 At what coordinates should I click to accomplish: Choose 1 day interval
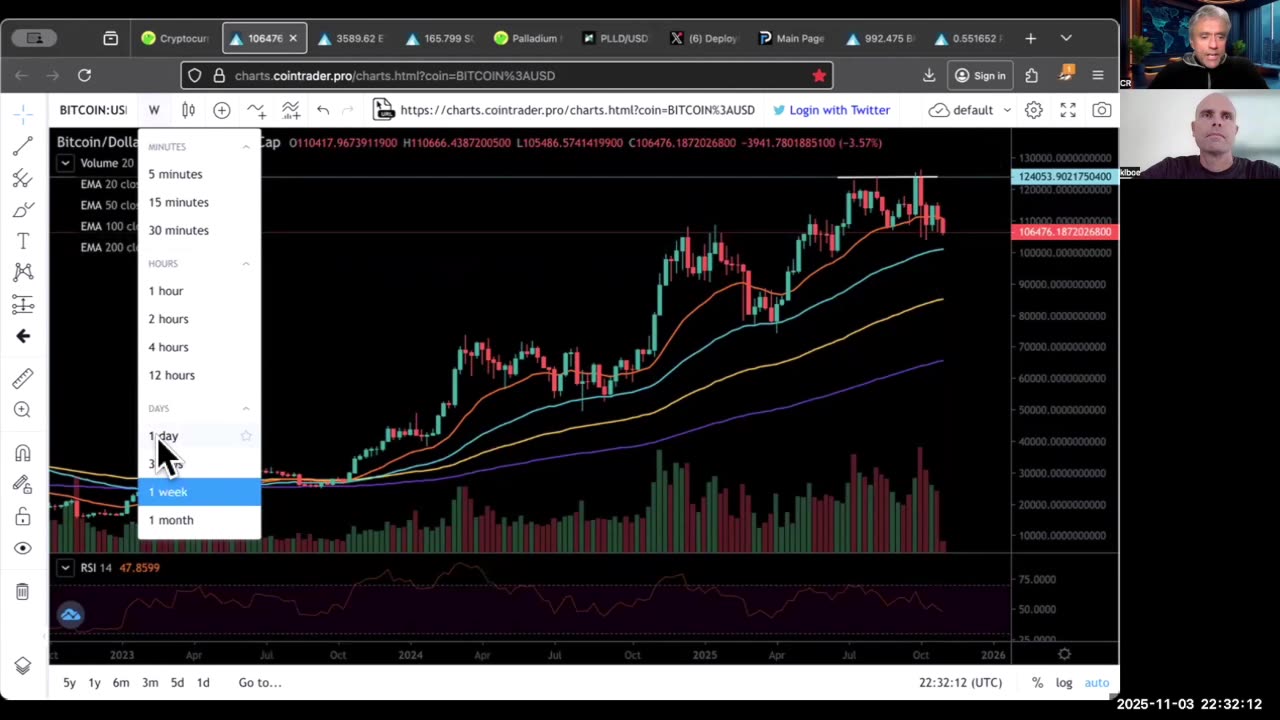pos(199,436)
